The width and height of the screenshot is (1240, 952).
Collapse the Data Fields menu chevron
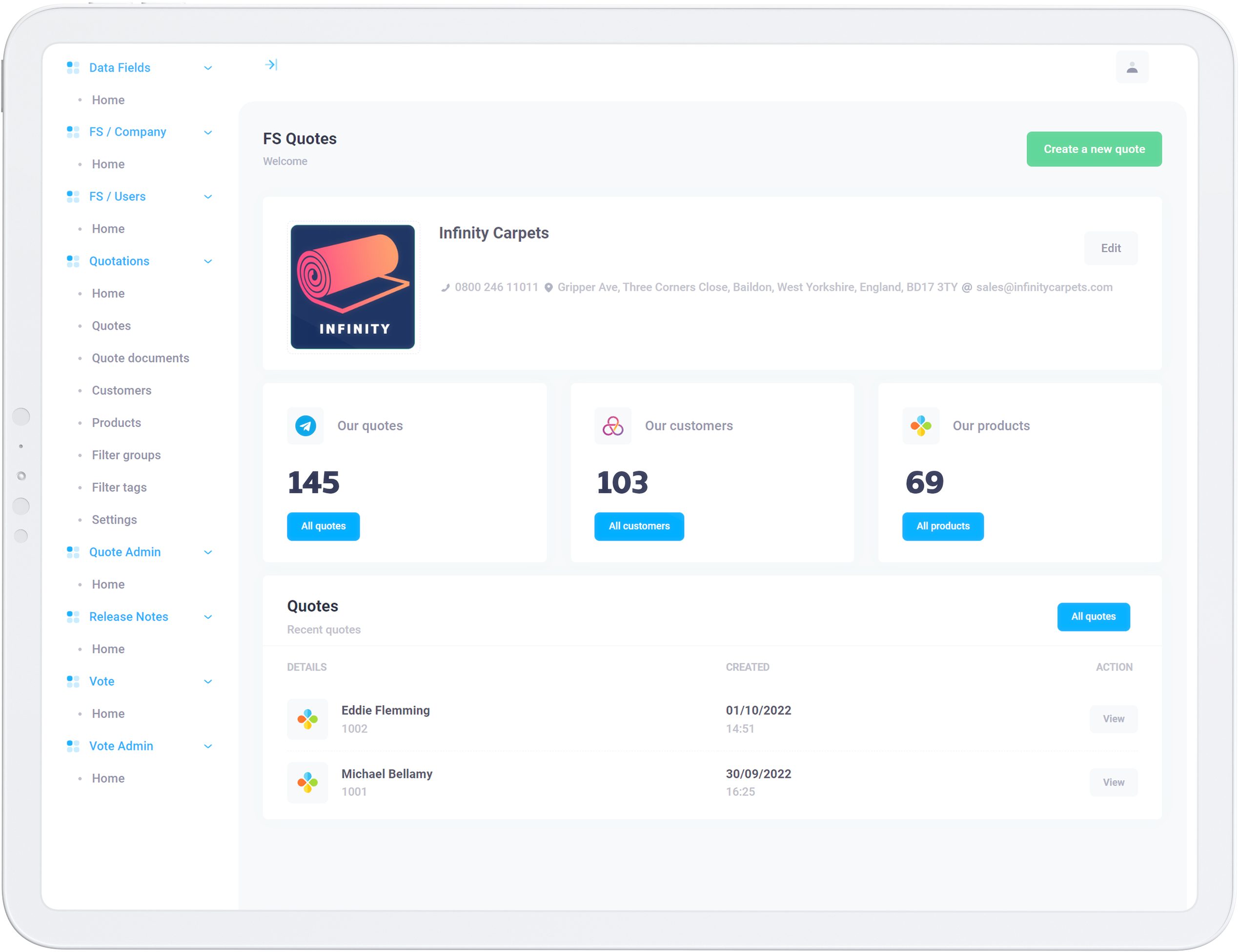(x=208, y=68)
